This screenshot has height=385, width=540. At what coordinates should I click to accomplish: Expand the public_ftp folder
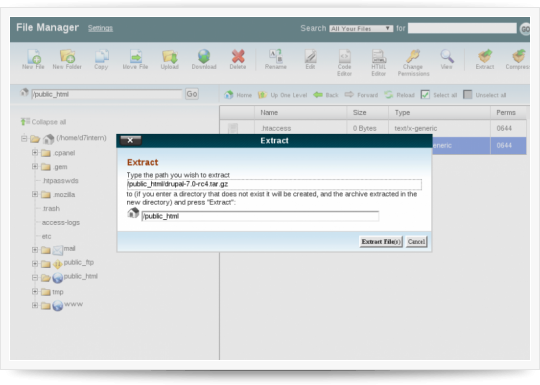35,264
